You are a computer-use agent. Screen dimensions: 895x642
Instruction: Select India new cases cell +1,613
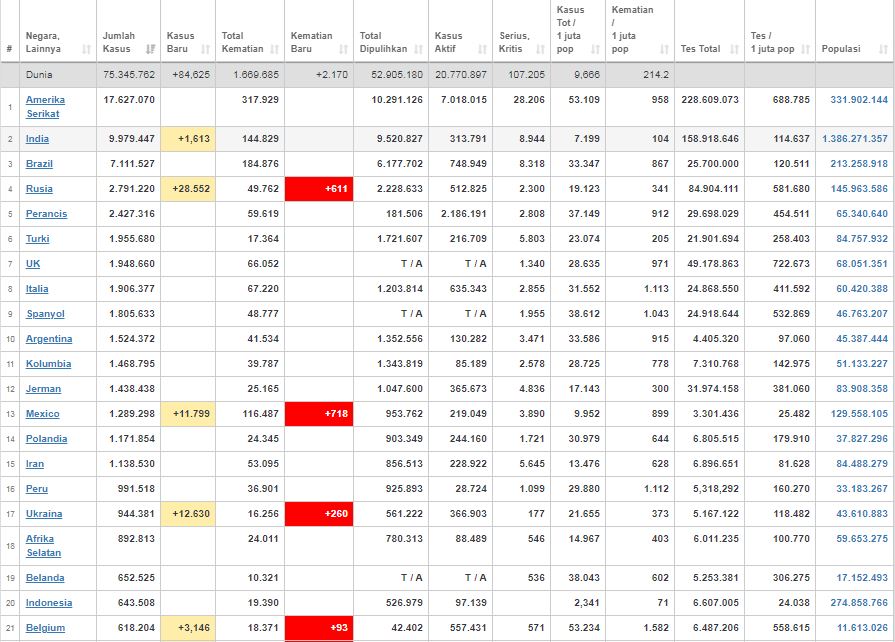tap(188, 139)
